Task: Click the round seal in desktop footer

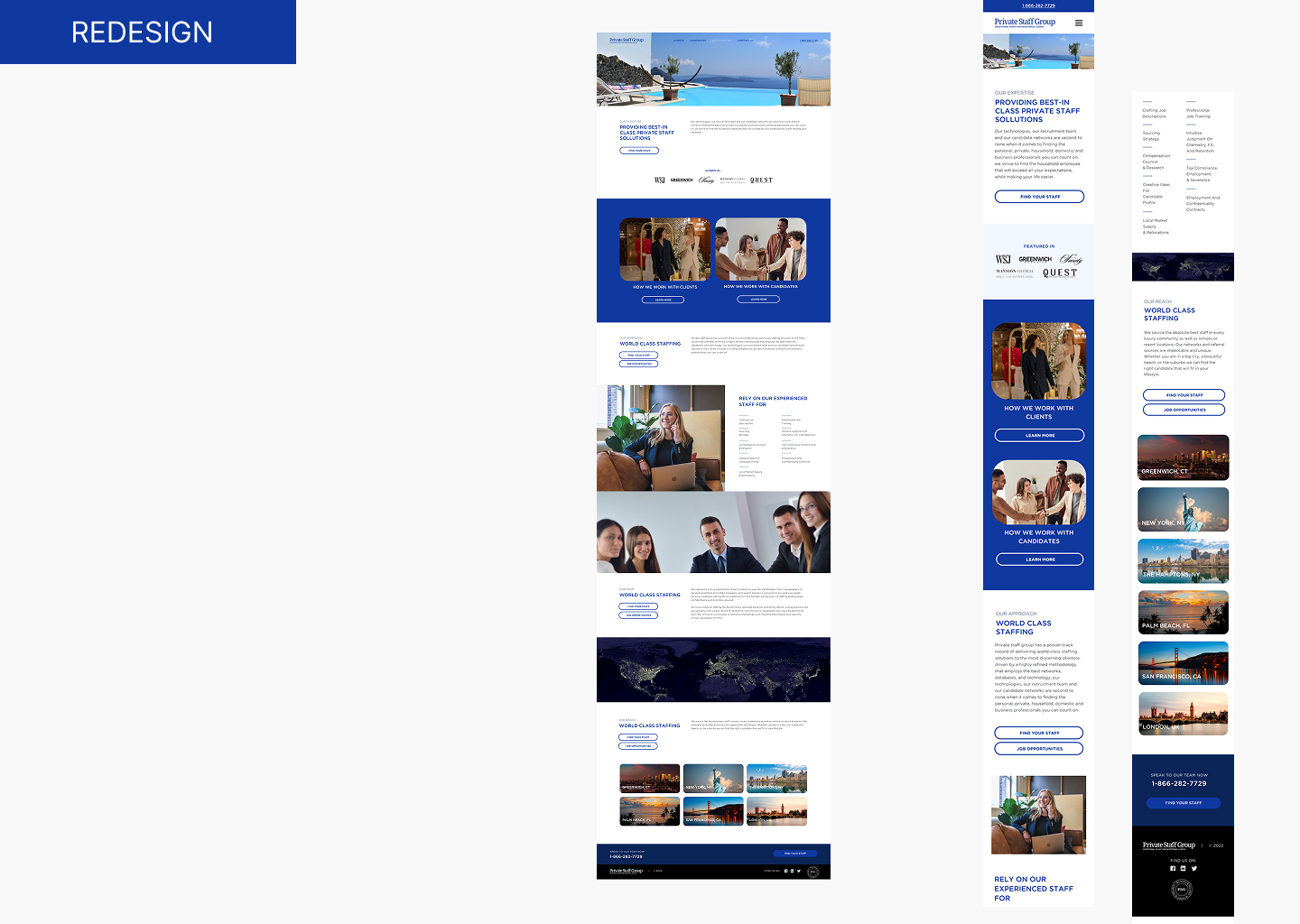Action: [812, 872]
